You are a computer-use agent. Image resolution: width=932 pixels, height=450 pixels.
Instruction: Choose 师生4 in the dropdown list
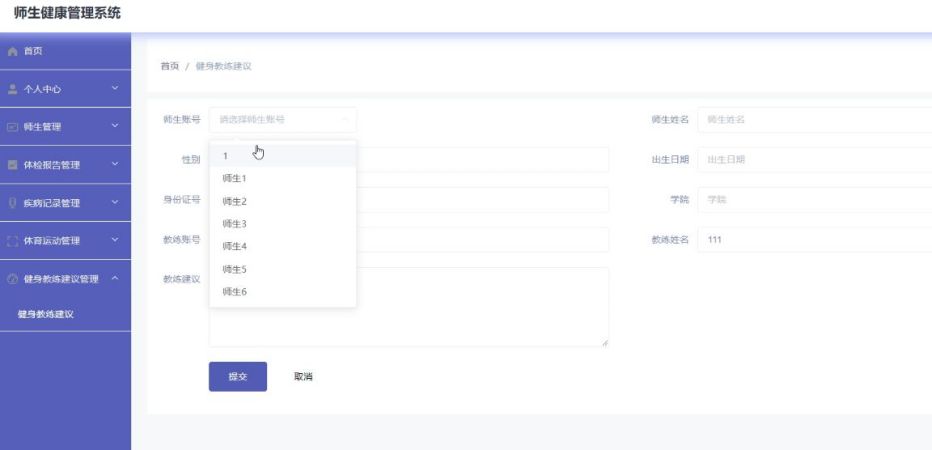tap(283, 247)
